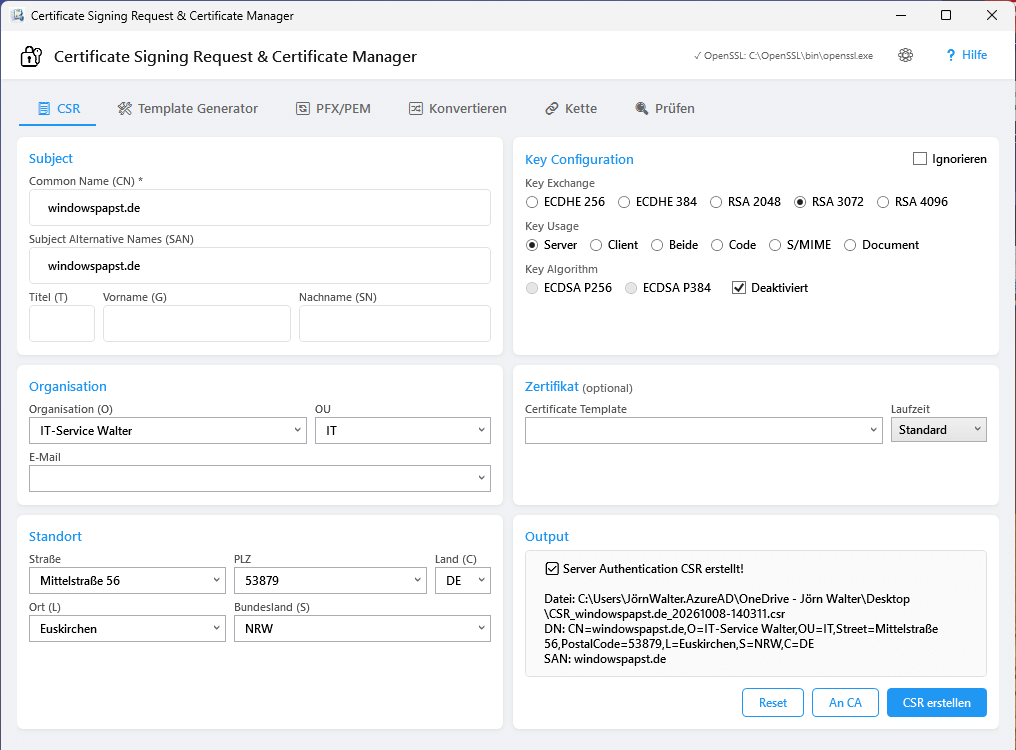Image resolution: width=1016 pixels, height=750 pixels.
Task: Click the Hilfe question mark icon
Action: point(951,55)
